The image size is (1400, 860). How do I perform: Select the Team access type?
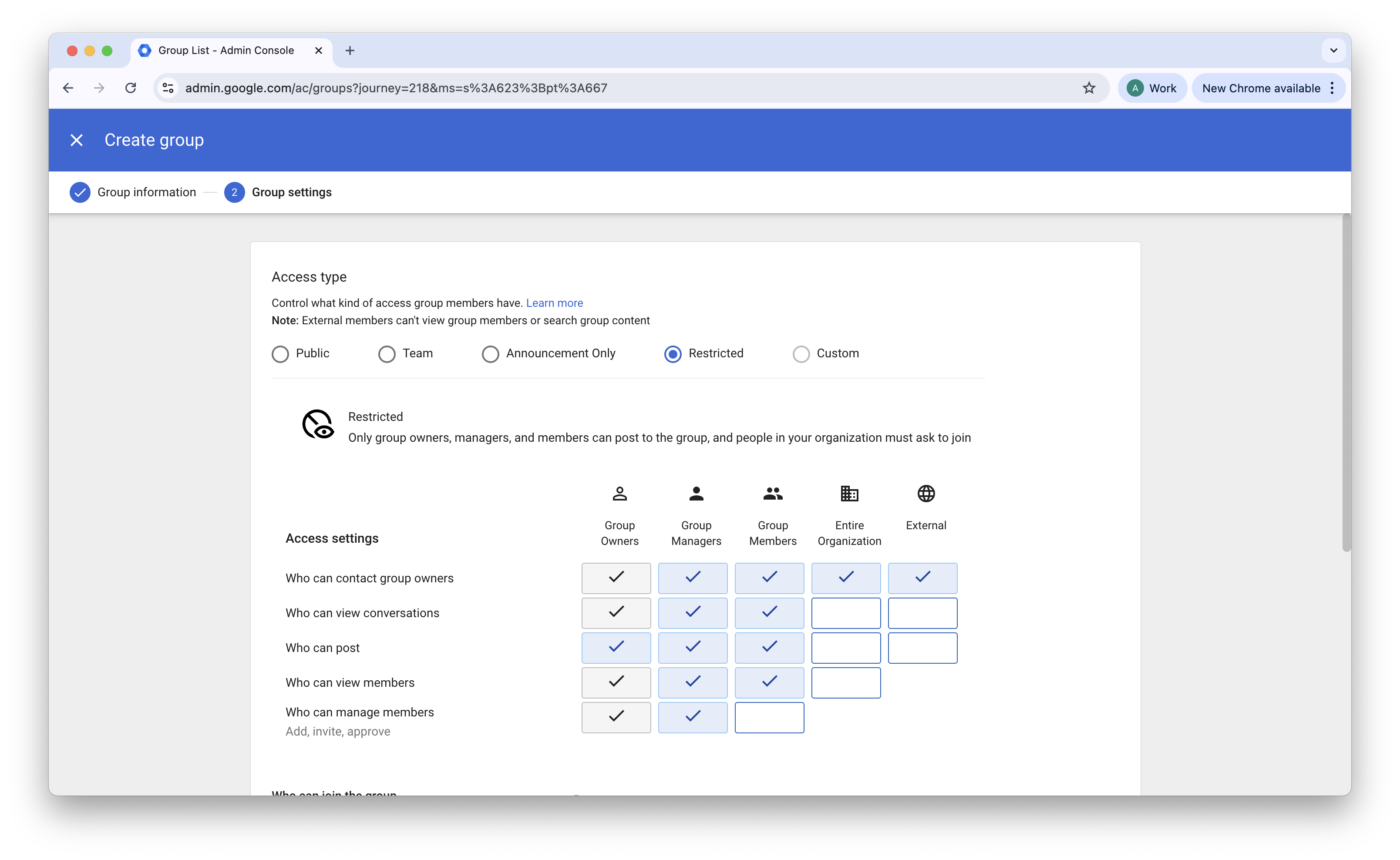coord(387,354)
